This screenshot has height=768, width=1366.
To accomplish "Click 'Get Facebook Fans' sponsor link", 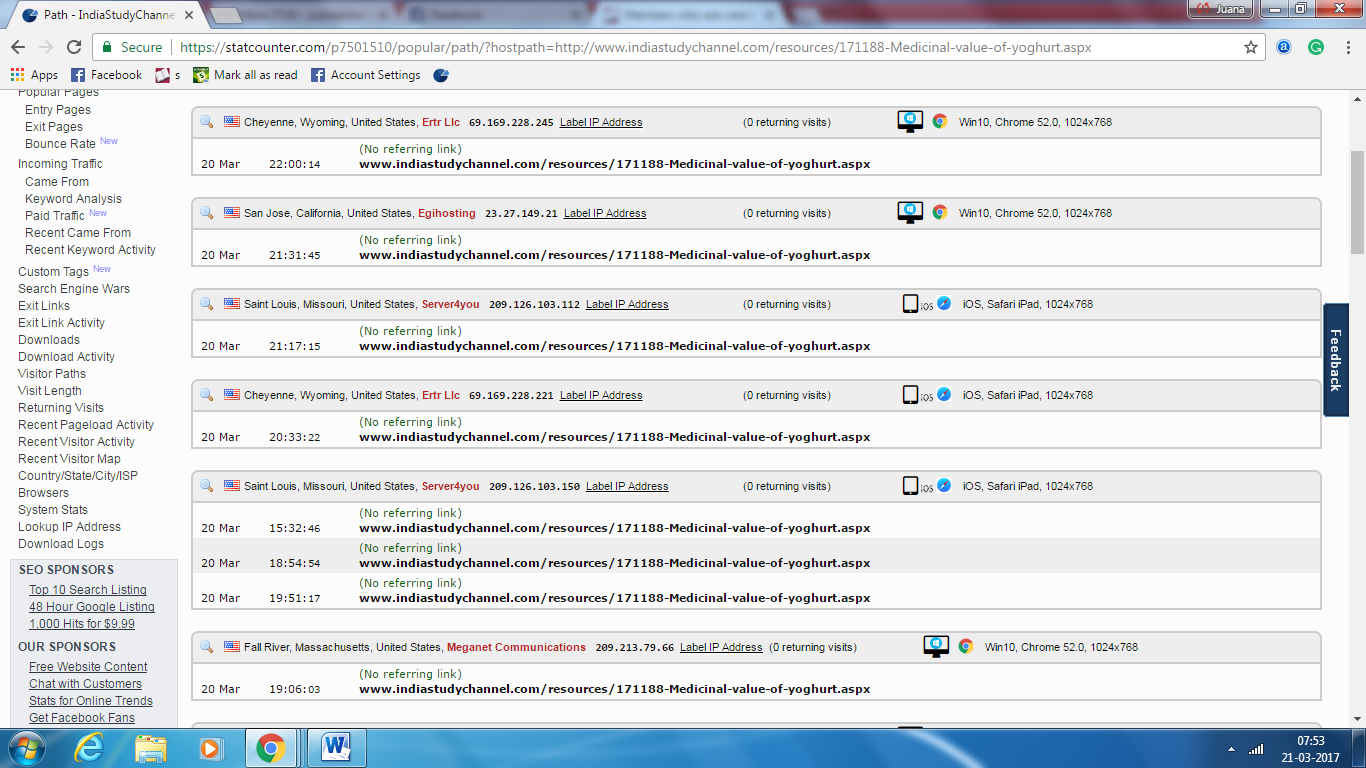I will tap(82, 718).
